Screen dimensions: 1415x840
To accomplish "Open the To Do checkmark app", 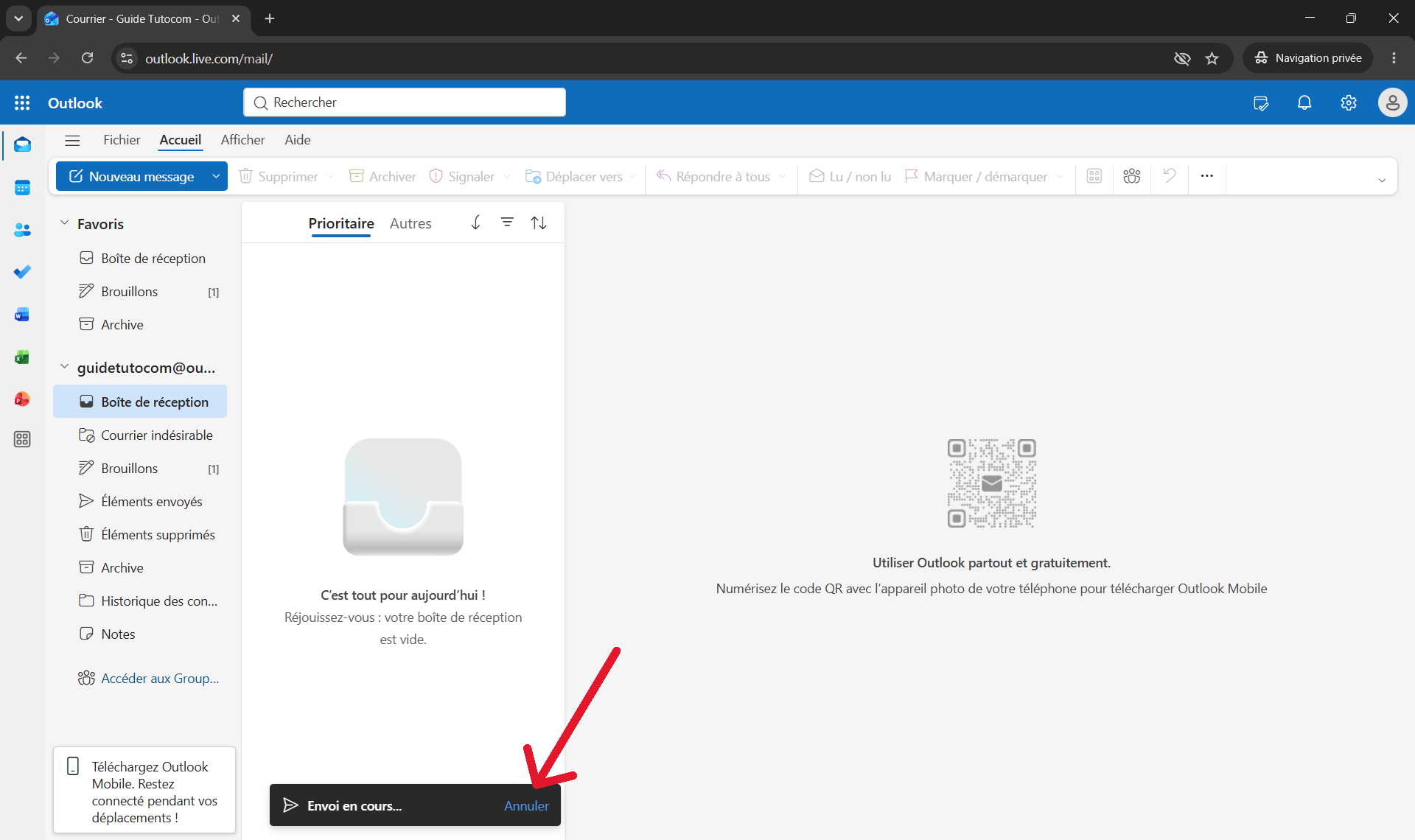I will (x=22, y=272).
